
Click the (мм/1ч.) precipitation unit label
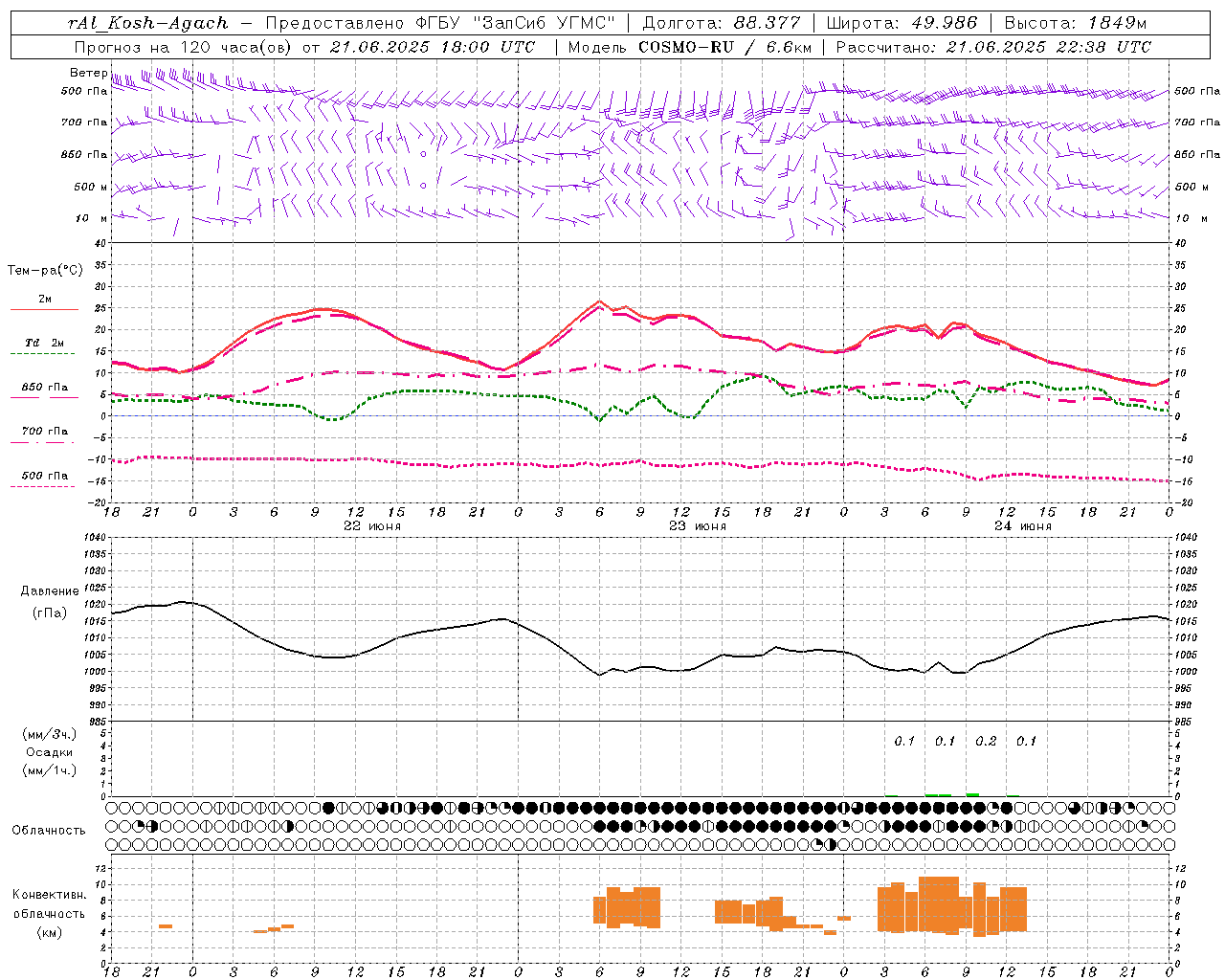[x=50, y=769]
